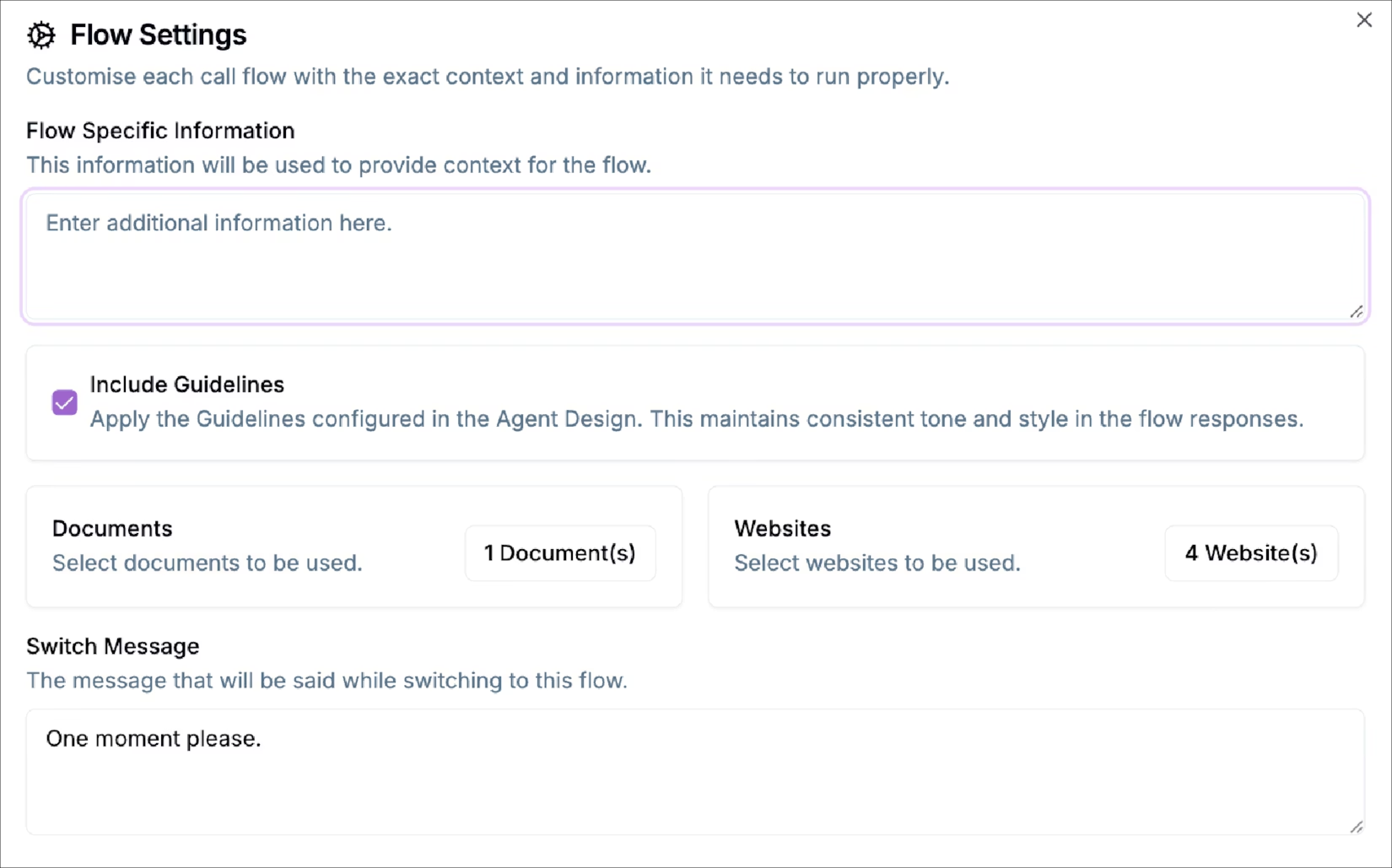Select the resize handle of the information textarea

[1357, 312]
